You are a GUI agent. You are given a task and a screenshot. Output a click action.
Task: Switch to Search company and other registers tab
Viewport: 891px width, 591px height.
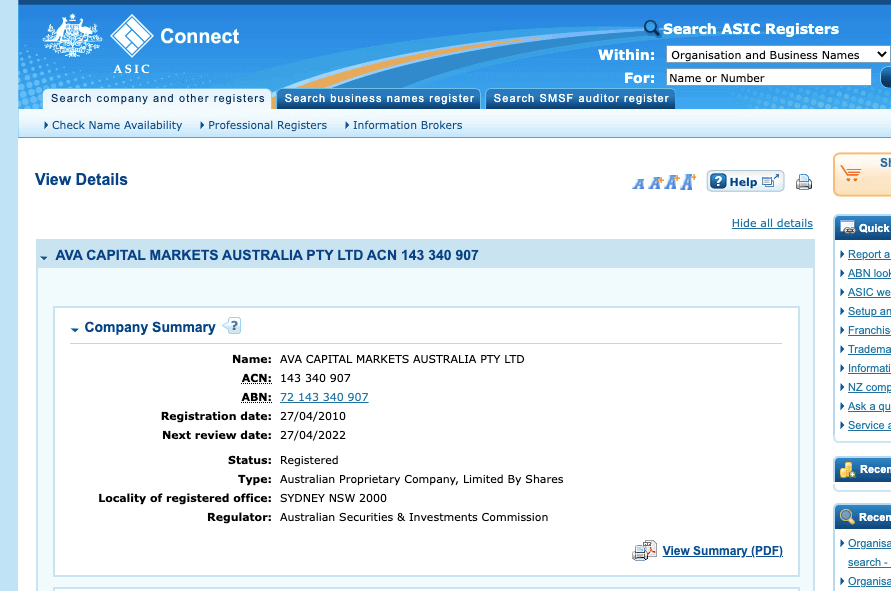click(x=158, y=98)
